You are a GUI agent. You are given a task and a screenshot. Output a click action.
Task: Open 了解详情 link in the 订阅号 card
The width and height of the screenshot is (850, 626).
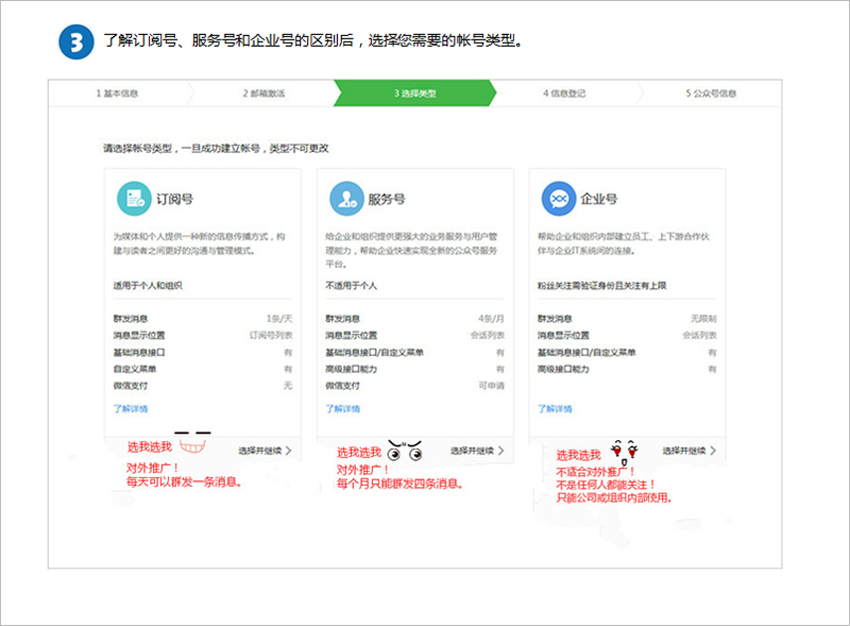131,409
